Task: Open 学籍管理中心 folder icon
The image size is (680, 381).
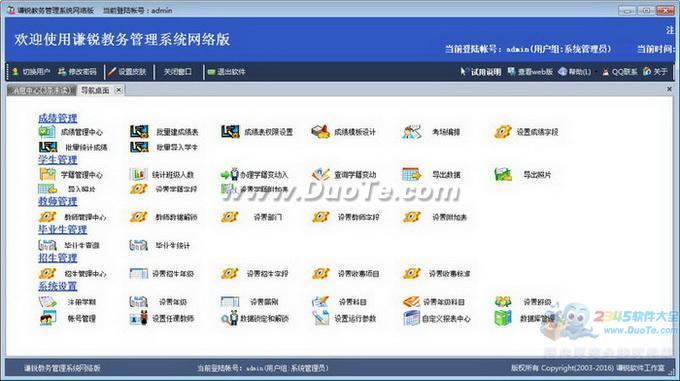Action: 47,174
